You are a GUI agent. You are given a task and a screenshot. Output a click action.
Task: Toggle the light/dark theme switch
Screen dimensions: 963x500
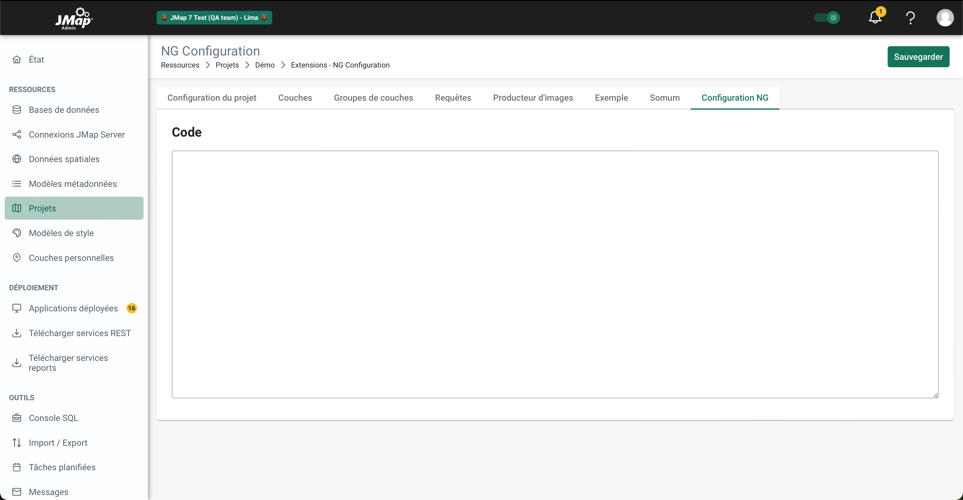click(827, 18)
